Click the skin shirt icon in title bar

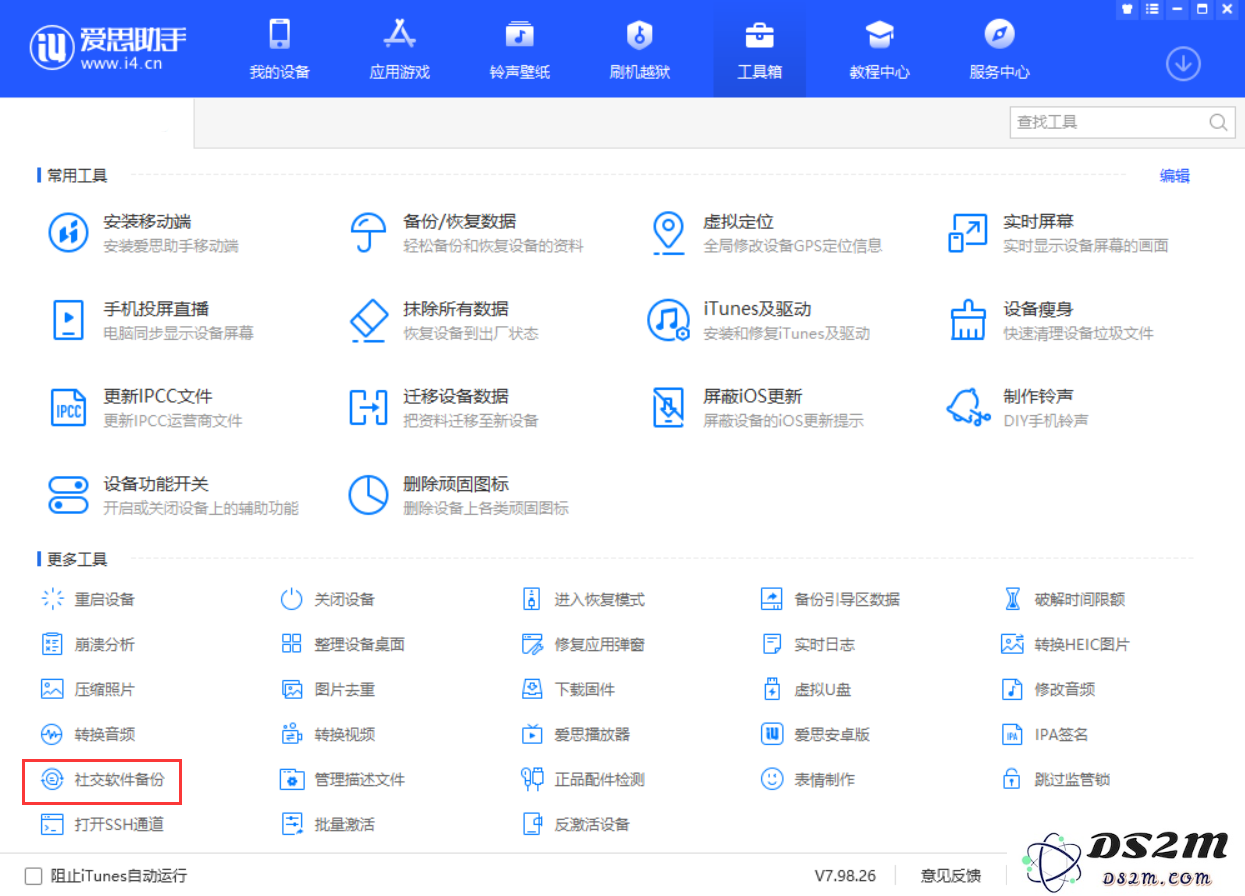[x=1128, y=9]
